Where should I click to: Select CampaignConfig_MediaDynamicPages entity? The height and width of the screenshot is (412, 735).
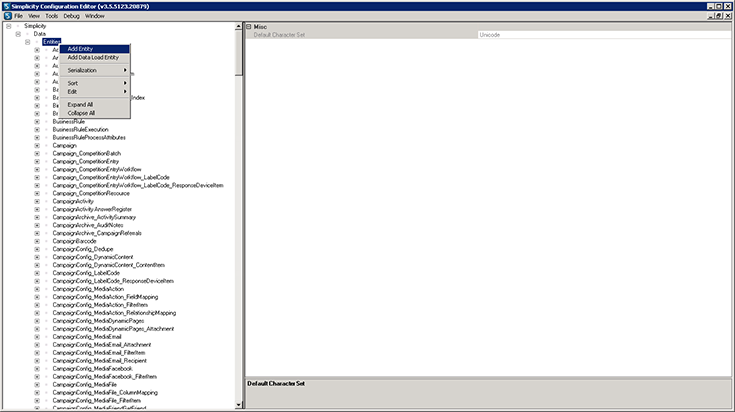pos(98,321)
